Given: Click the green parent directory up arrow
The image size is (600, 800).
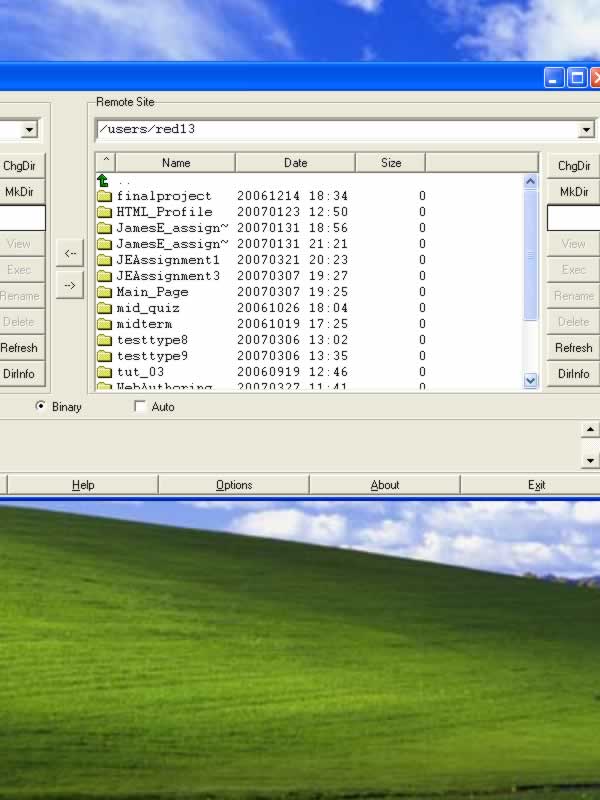Looking at the screenshot, I should pyautogui.click(x=103, y=181).
